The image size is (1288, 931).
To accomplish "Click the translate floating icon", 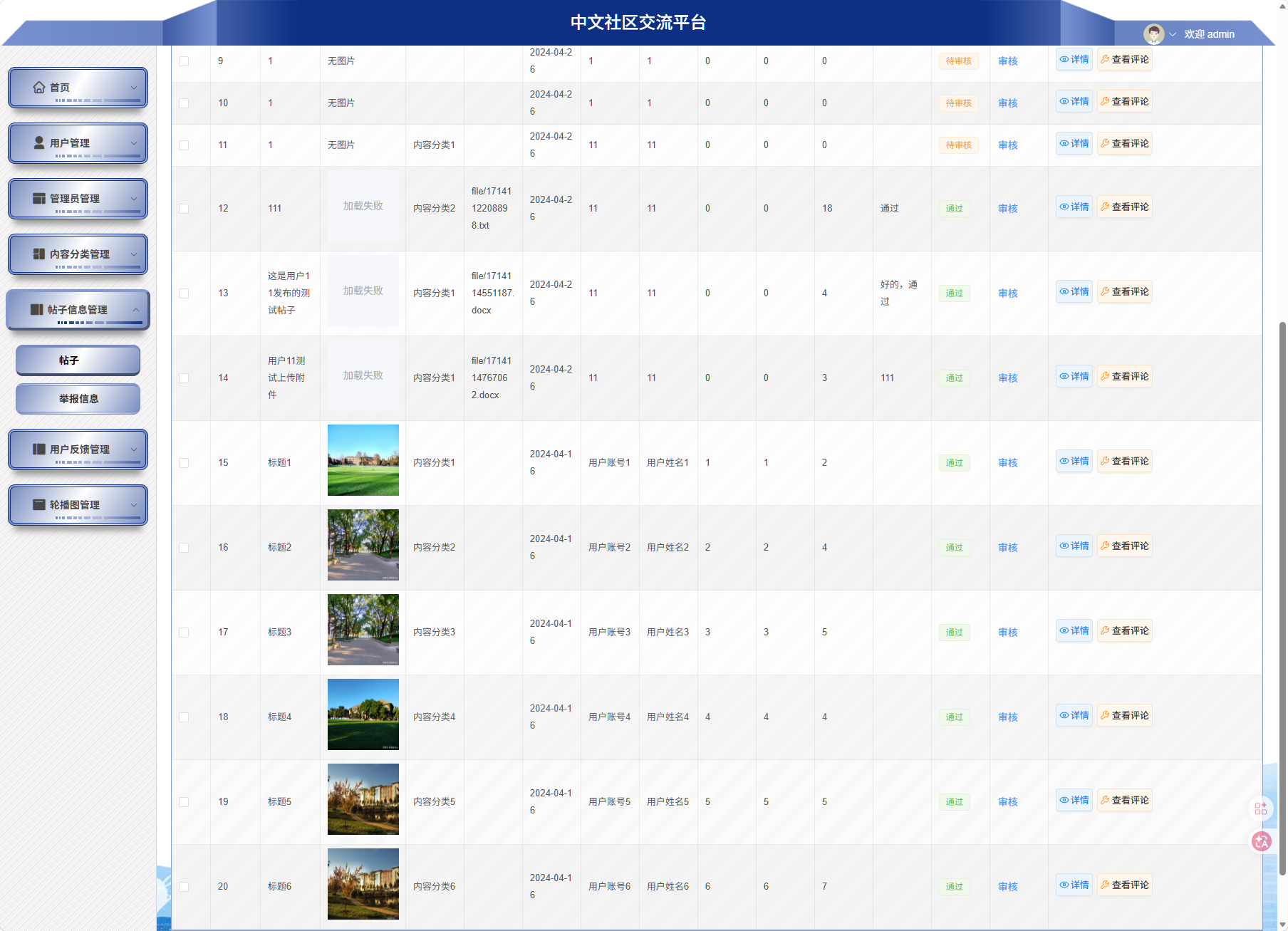I will pyautogui.click(x=1262, y=841).
